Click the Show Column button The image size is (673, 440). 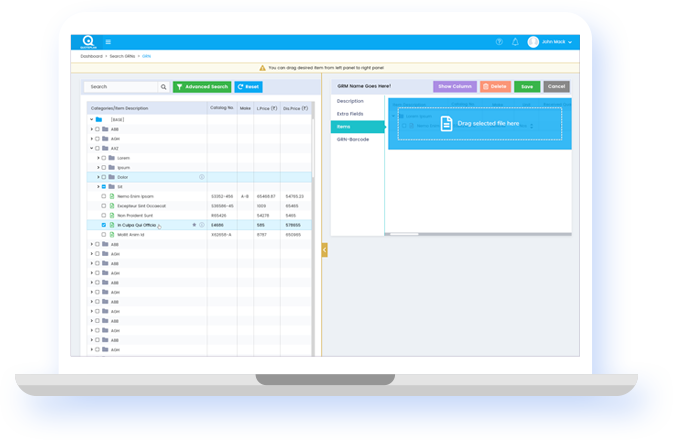click(x=455, y=86)
